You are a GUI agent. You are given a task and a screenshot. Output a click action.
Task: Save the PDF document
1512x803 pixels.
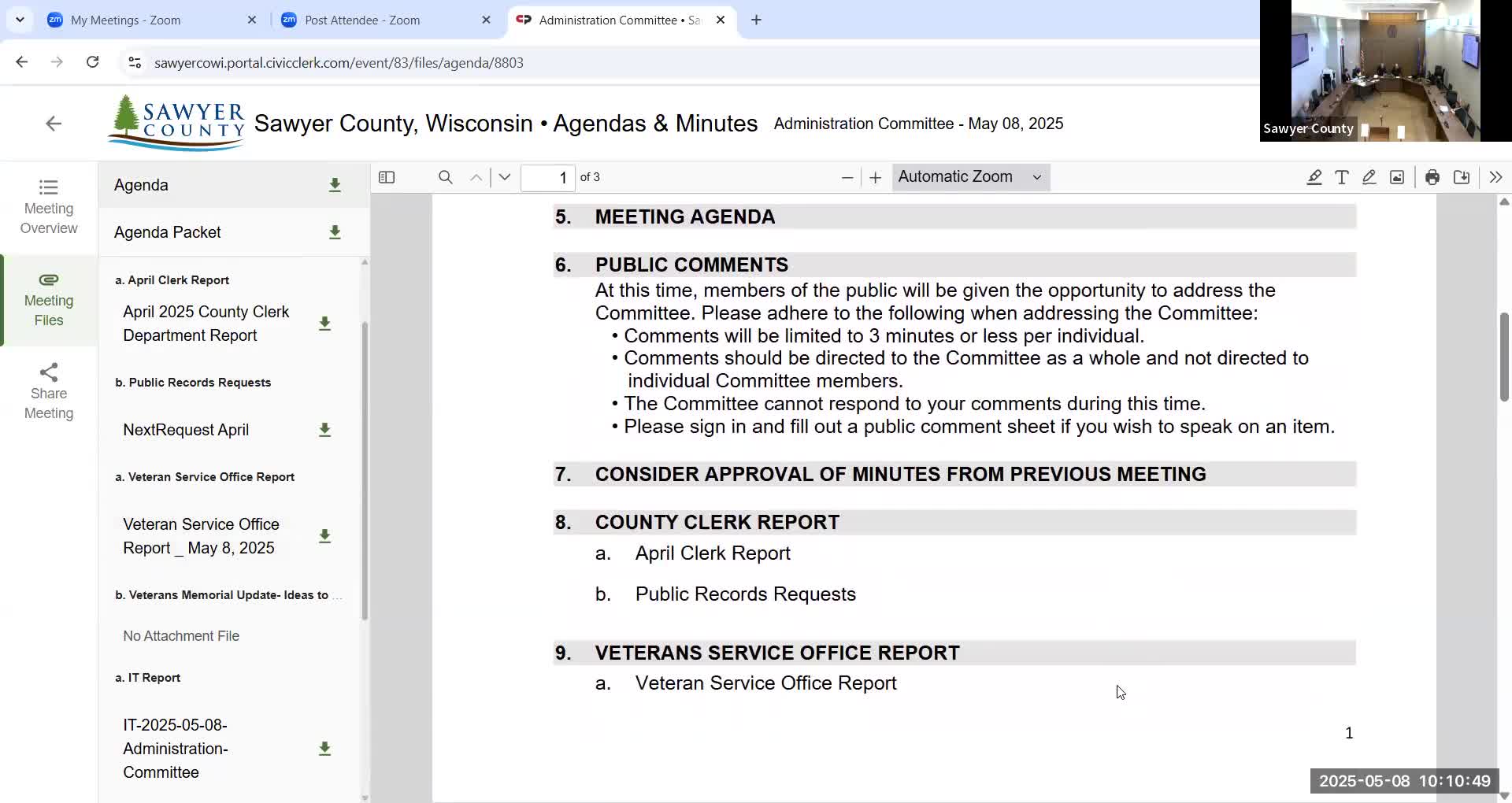tap(1462, 177)
